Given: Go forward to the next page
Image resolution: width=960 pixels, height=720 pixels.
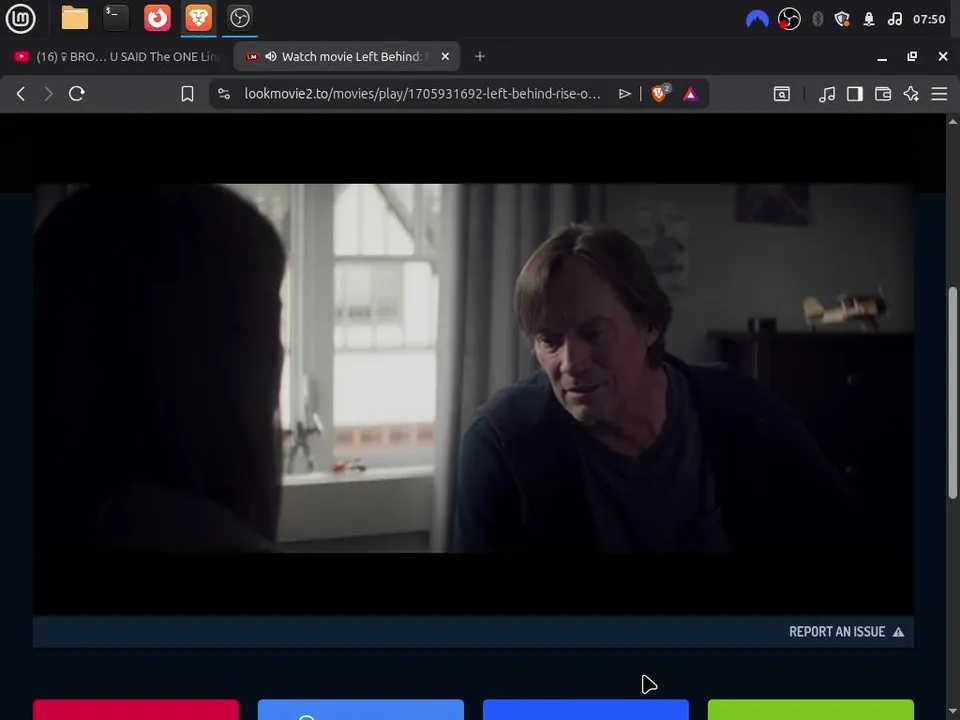Looking at the screenshot, I should 48,94.
